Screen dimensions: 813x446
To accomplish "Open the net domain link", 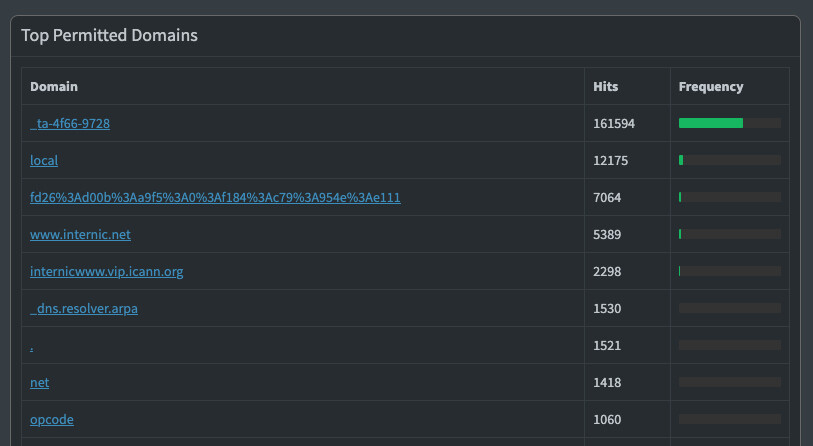I will [x=39, y=382].
